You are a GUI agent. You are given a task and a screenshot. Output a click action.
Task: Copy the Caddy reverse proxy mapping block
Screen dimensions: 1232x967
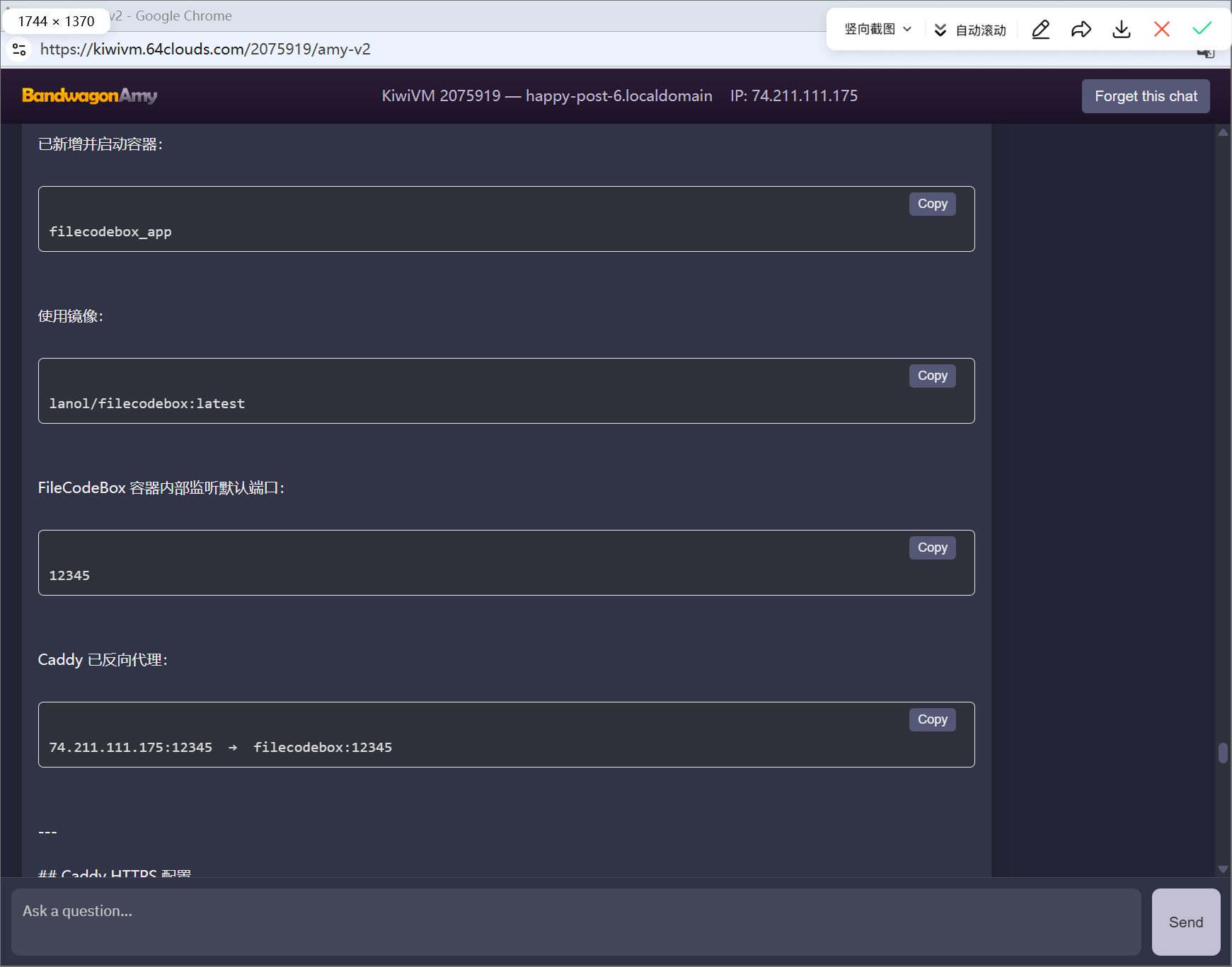tap(932, 719)
